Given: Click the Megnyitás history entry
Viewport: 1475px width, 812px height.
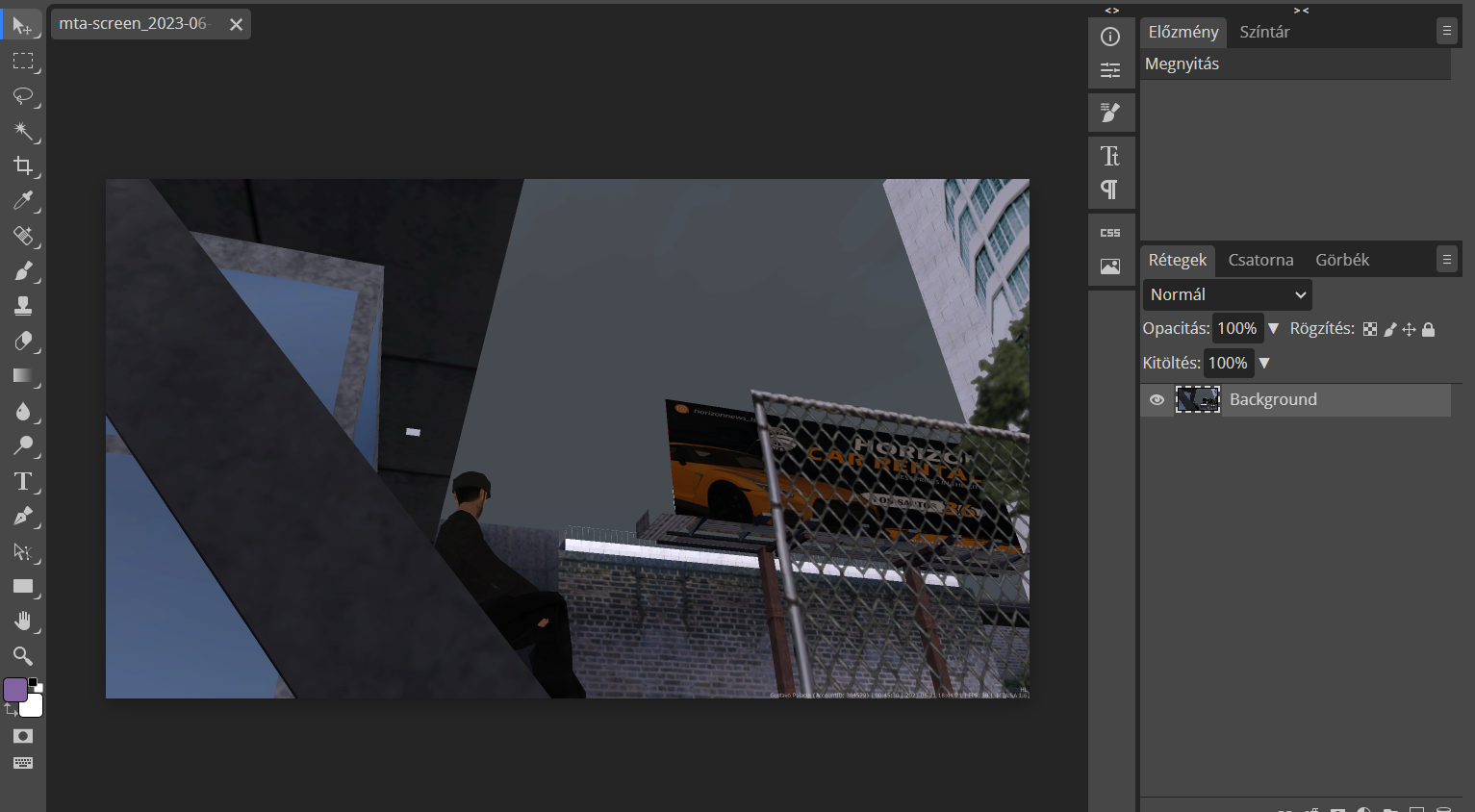Looking at the screenshot, I should tap(1182, 64).
